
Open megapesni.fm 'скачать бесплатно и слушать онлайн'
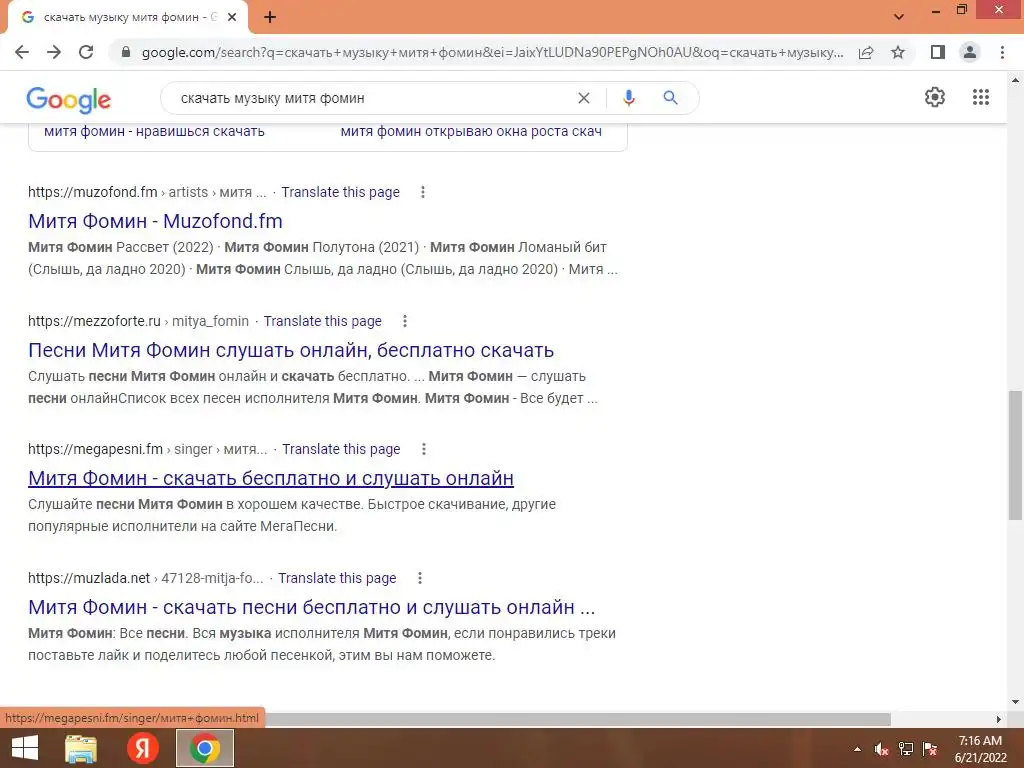[271, 478]
